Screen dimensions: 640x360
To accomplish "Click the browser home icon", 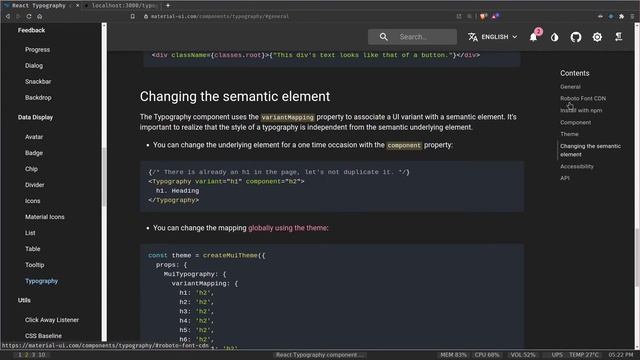I will tap(40, 16).
